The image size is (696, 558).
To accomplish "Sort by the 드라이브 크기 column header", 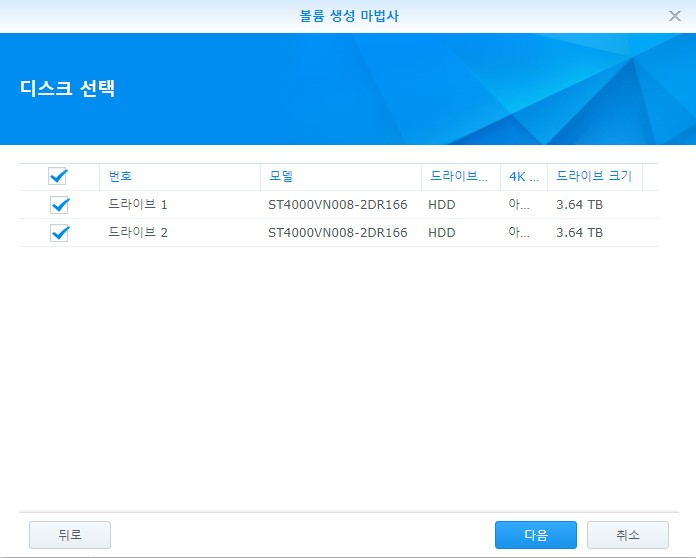I will tap(595, 177).
